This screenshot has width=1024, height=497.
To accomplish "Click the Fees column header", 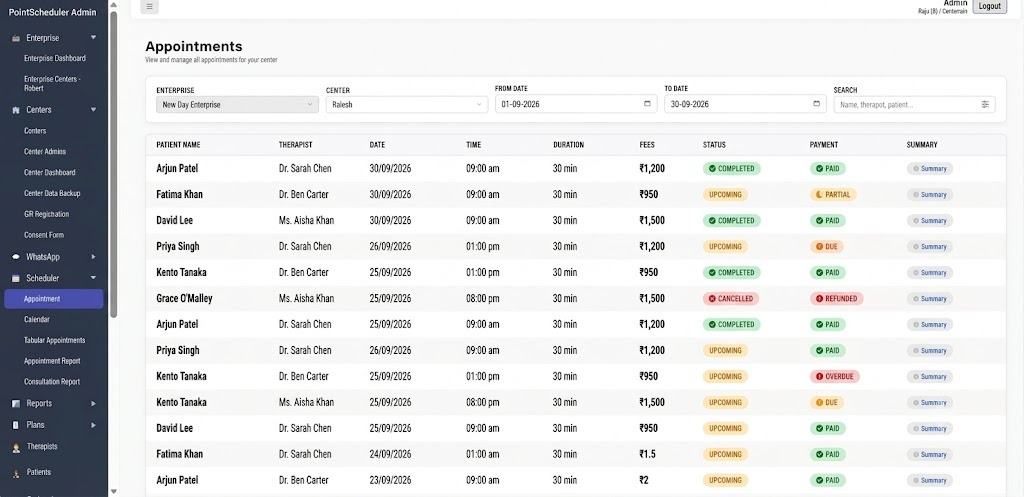I will tap(647, 145).
